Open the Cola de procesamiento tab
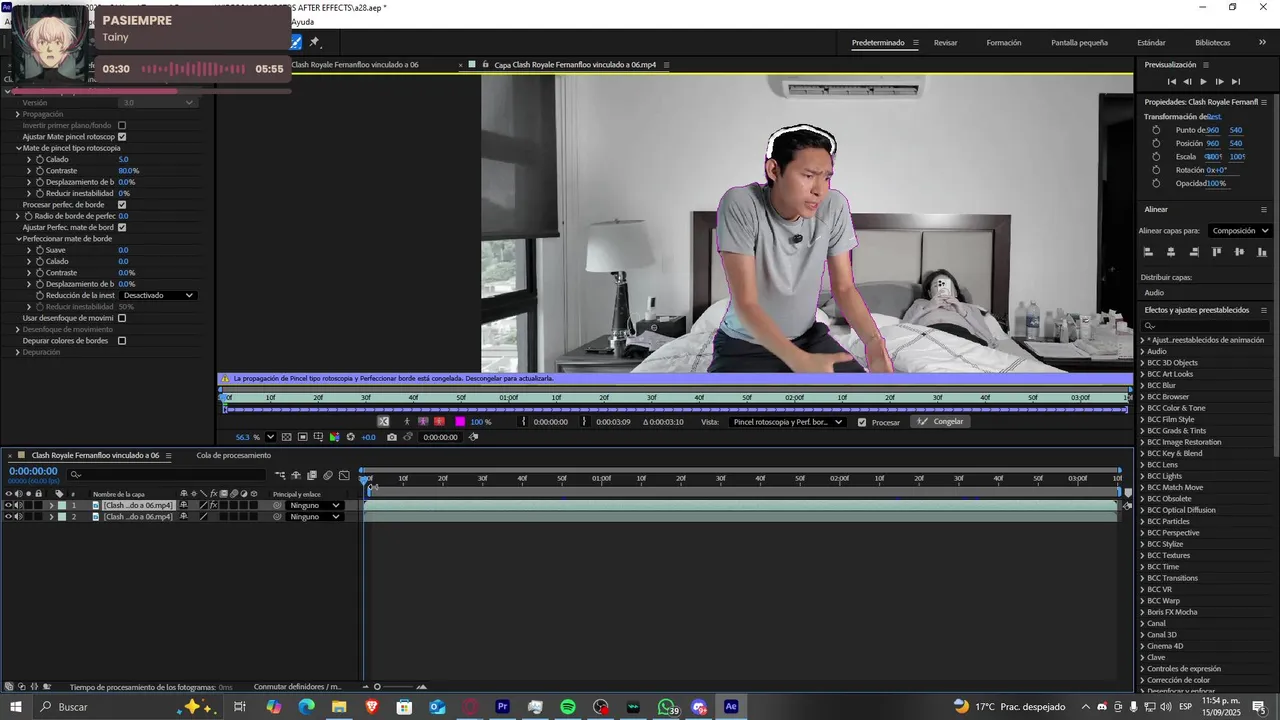1280x720 pixels. pos(233,455)
